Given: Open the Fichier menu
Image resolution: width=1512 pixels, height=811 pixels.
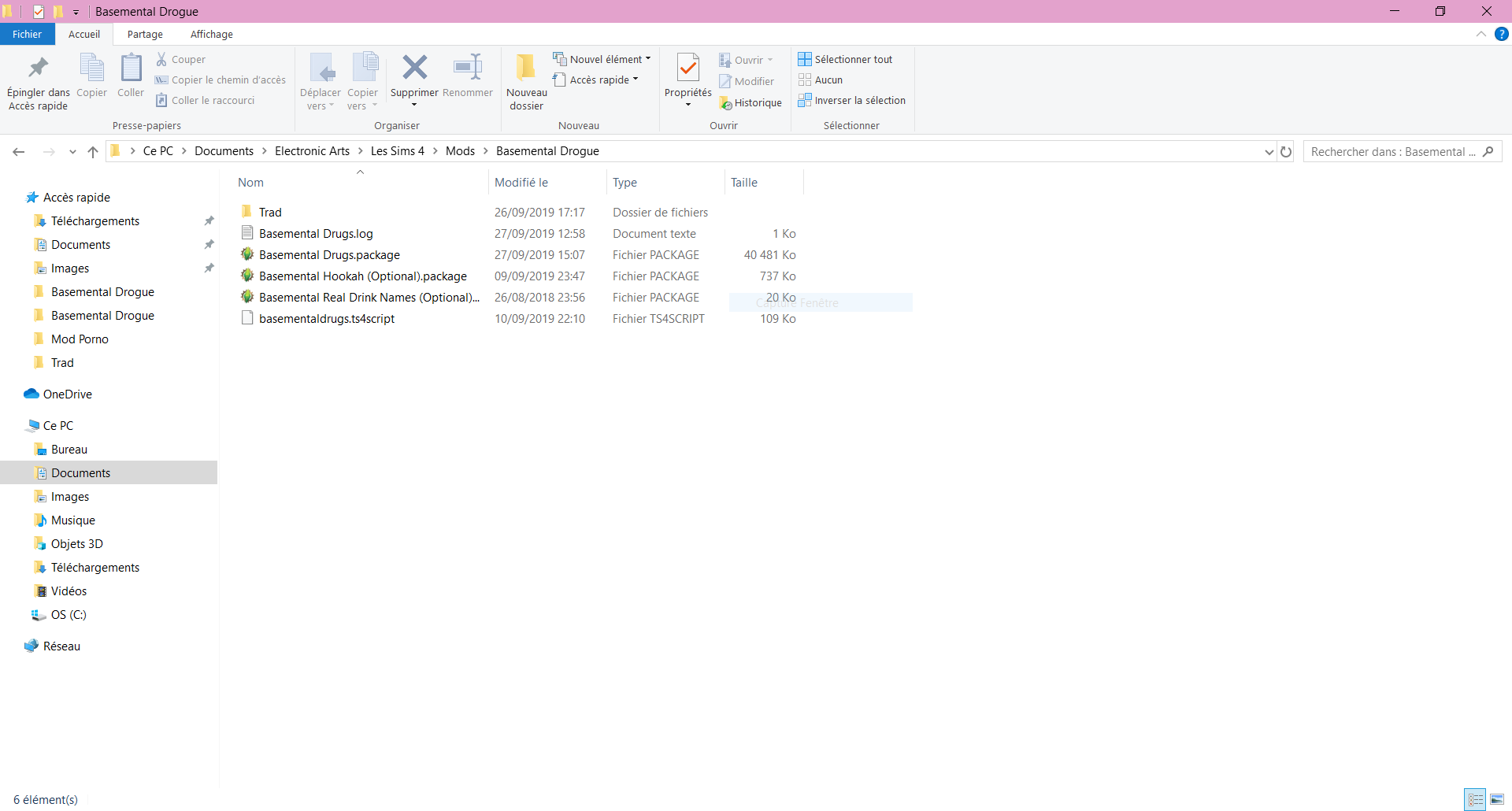Looking at the screenshot, I should (x=27, y=34).
